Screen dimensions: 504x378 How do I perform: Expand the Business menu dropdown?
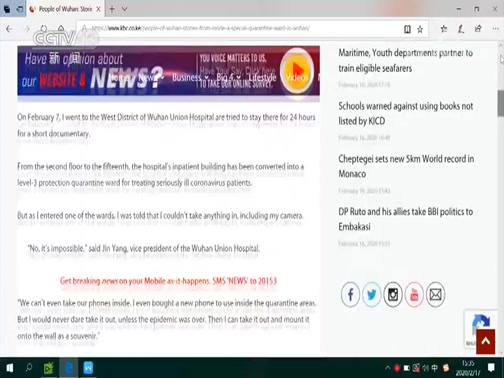pyautogui.click(x=190, y=77)
